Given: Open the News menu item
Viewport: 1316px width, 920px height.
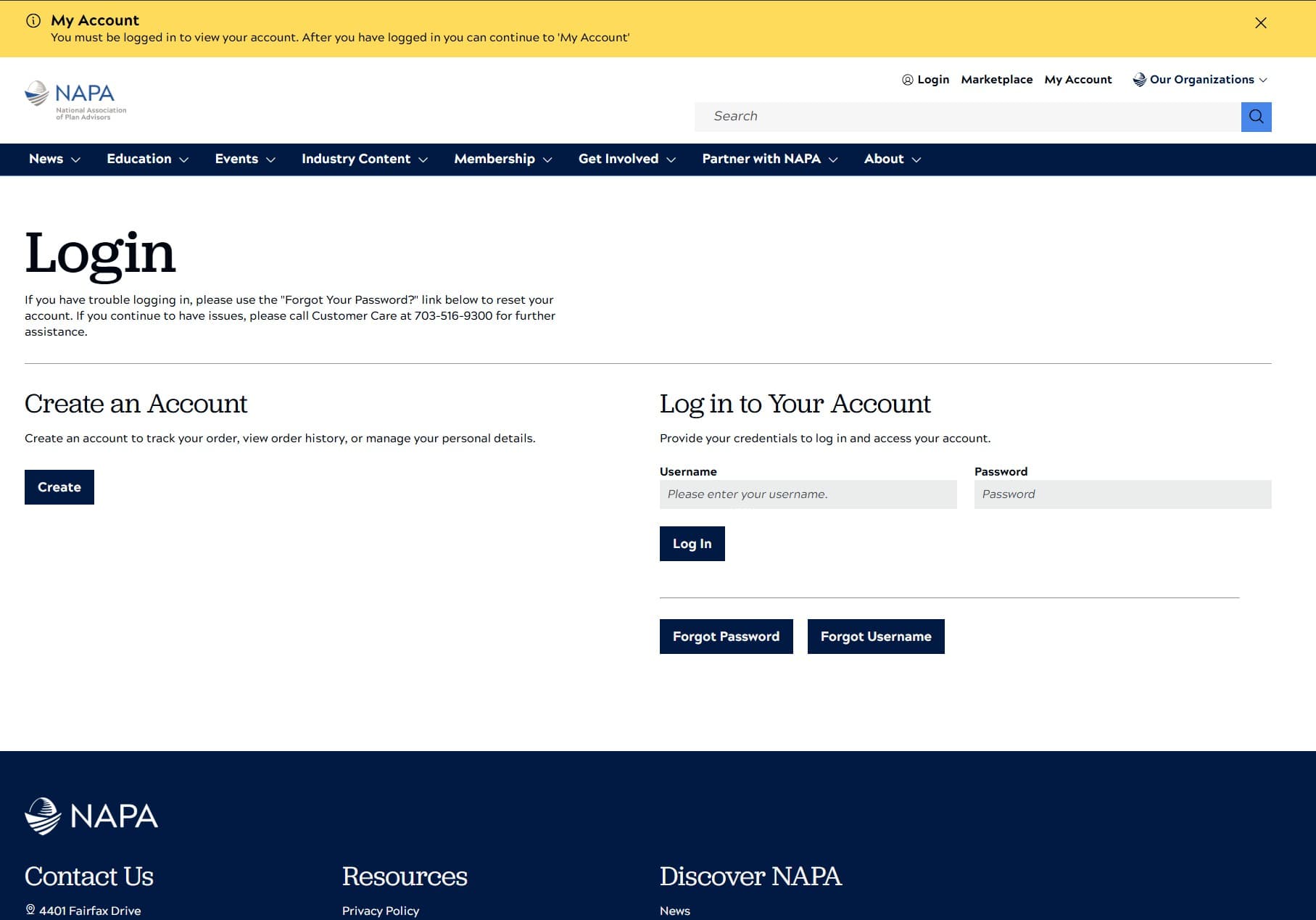Looking at the screenshot, I should (x=46, y=159).
